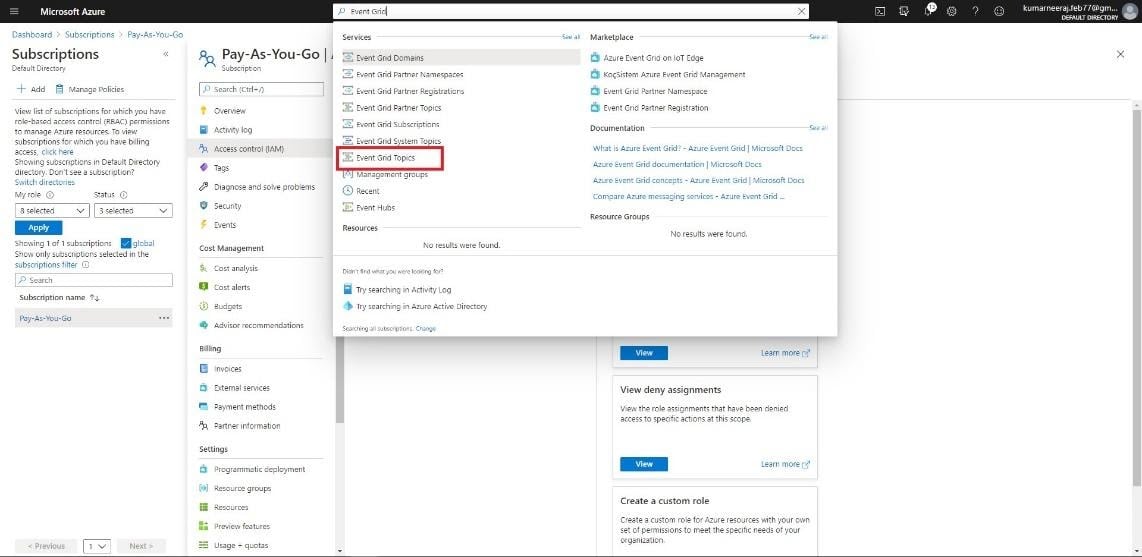Image resolution: width=1142 pixels, height=557 pixels.
Task: Collapse the Subscriptions panel
Action: coord(165,54)
